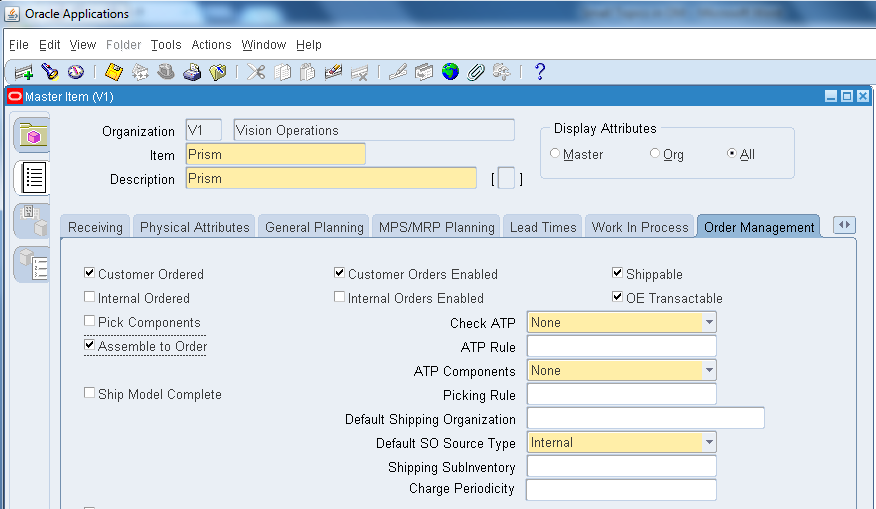This screenshot has height=509, width=876.
Task: Select the Order Management tab
Action: tap(759, 227)
